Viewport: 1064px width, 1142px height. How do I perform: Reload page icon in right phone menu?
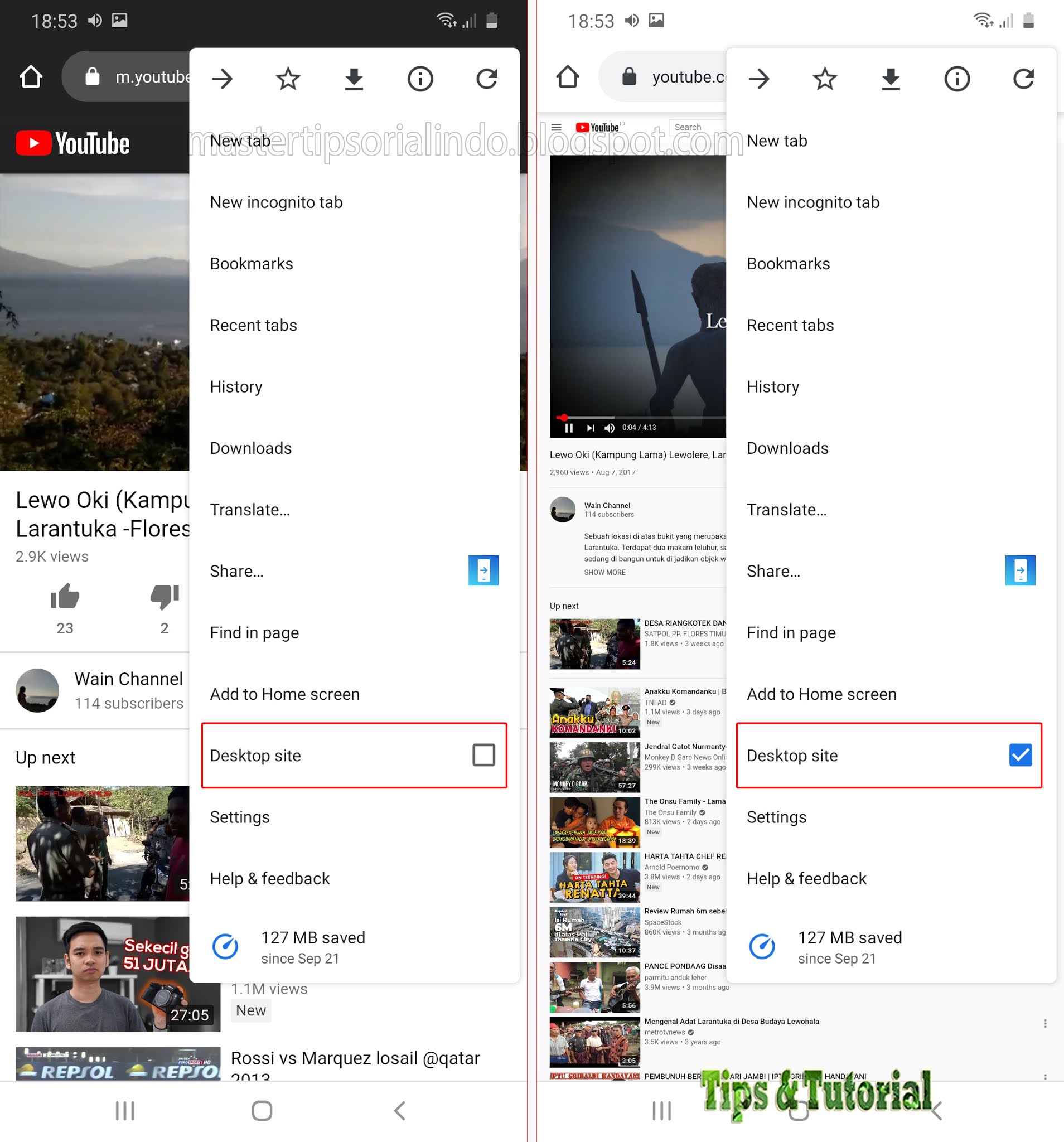[1023, 79]
